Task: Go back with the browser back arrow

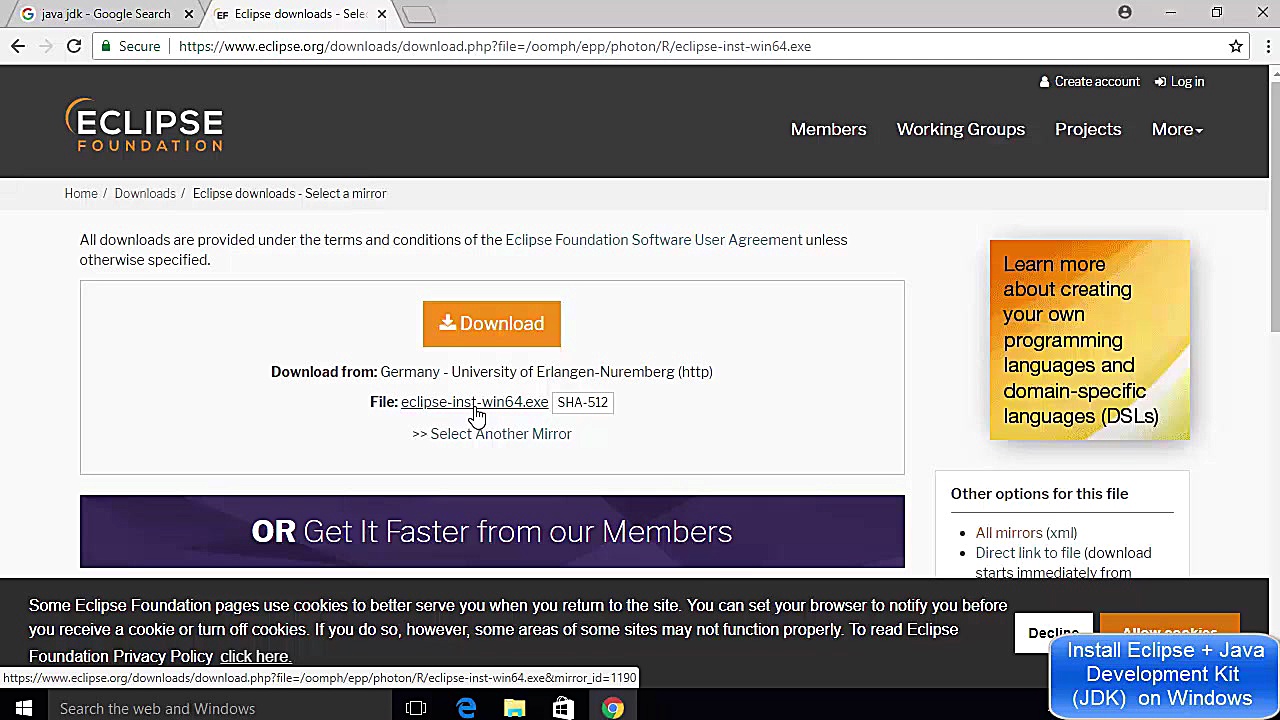Action: (x=18, y=46)
